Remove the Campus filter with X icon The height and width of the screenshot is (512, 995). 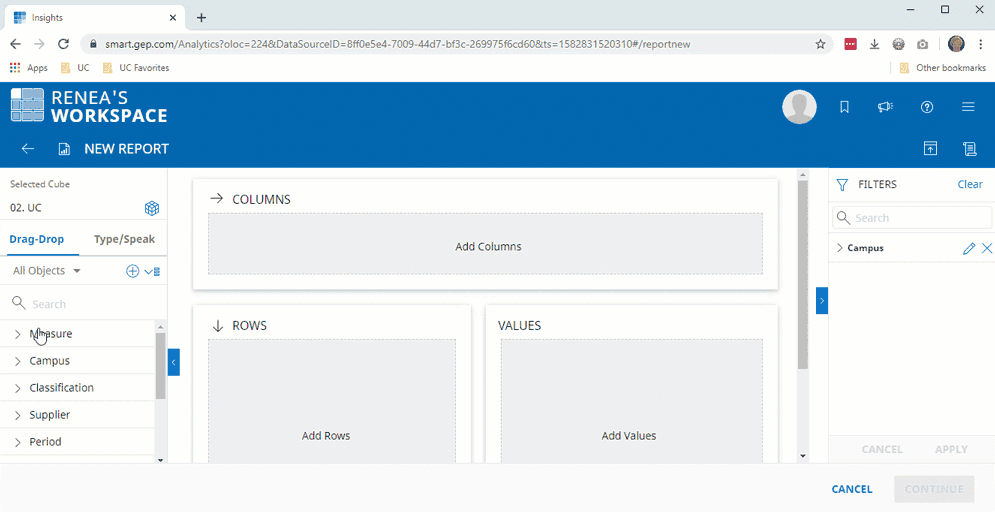[987, 248]
